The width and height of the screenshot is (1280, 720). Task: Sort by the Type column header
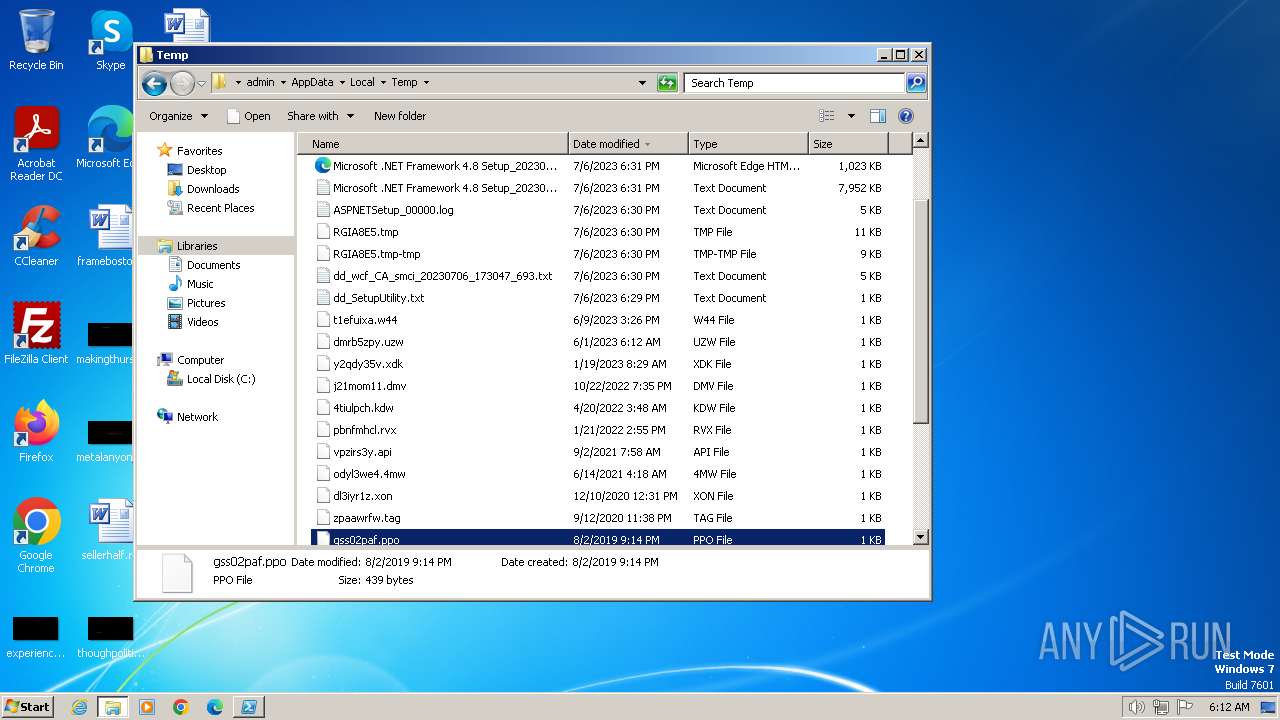click(x=747, y=144)
